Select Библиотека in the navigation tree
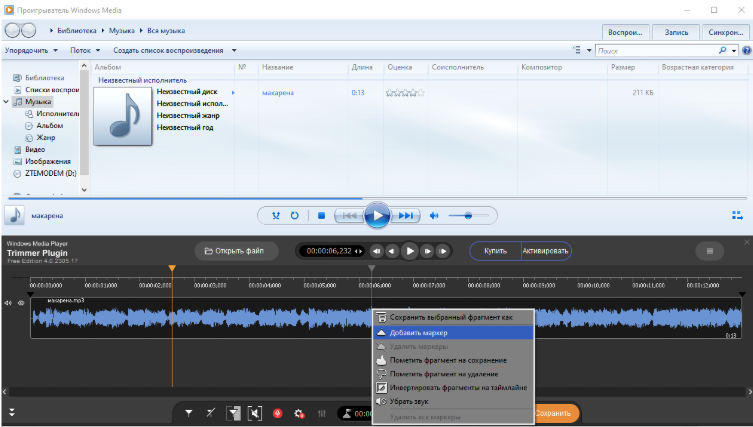753x427 pixels. 39,77
